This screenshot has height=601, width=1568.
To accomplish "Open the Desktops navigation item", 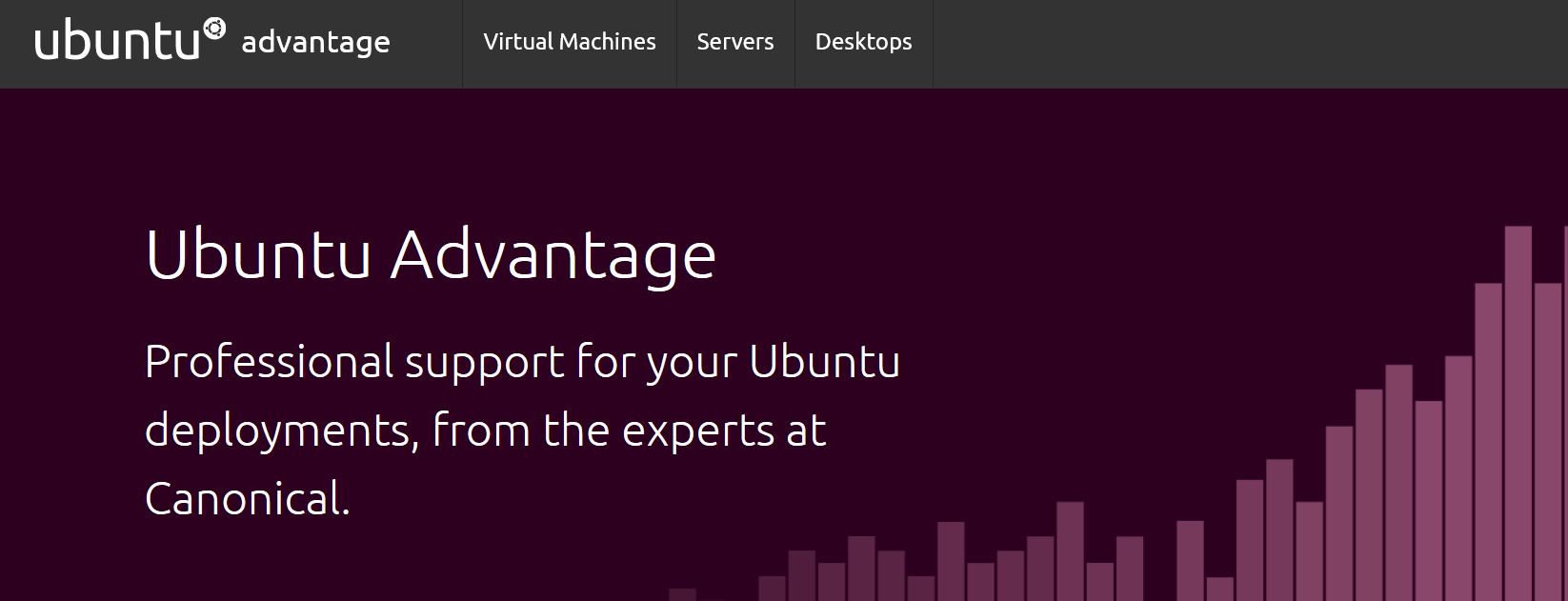I will pos(862,42).
